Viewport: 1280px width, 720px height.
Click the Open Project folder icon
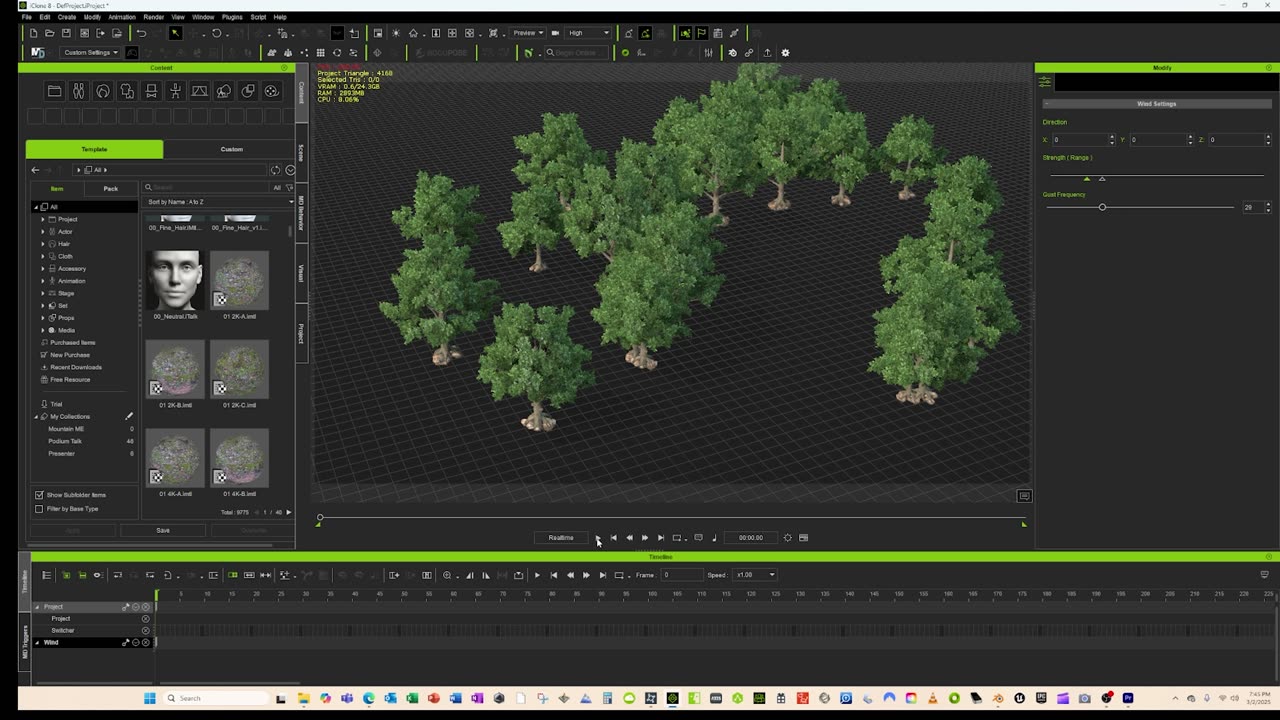click(49, 33)
